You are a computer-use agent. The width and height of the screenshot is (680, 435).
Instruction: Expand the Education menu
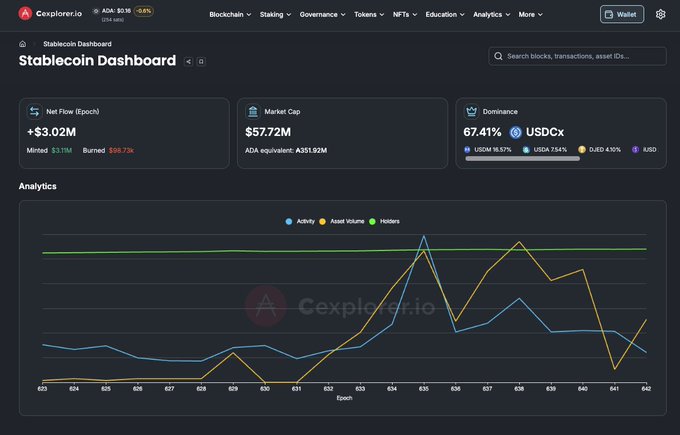click(x=445, y=14)
